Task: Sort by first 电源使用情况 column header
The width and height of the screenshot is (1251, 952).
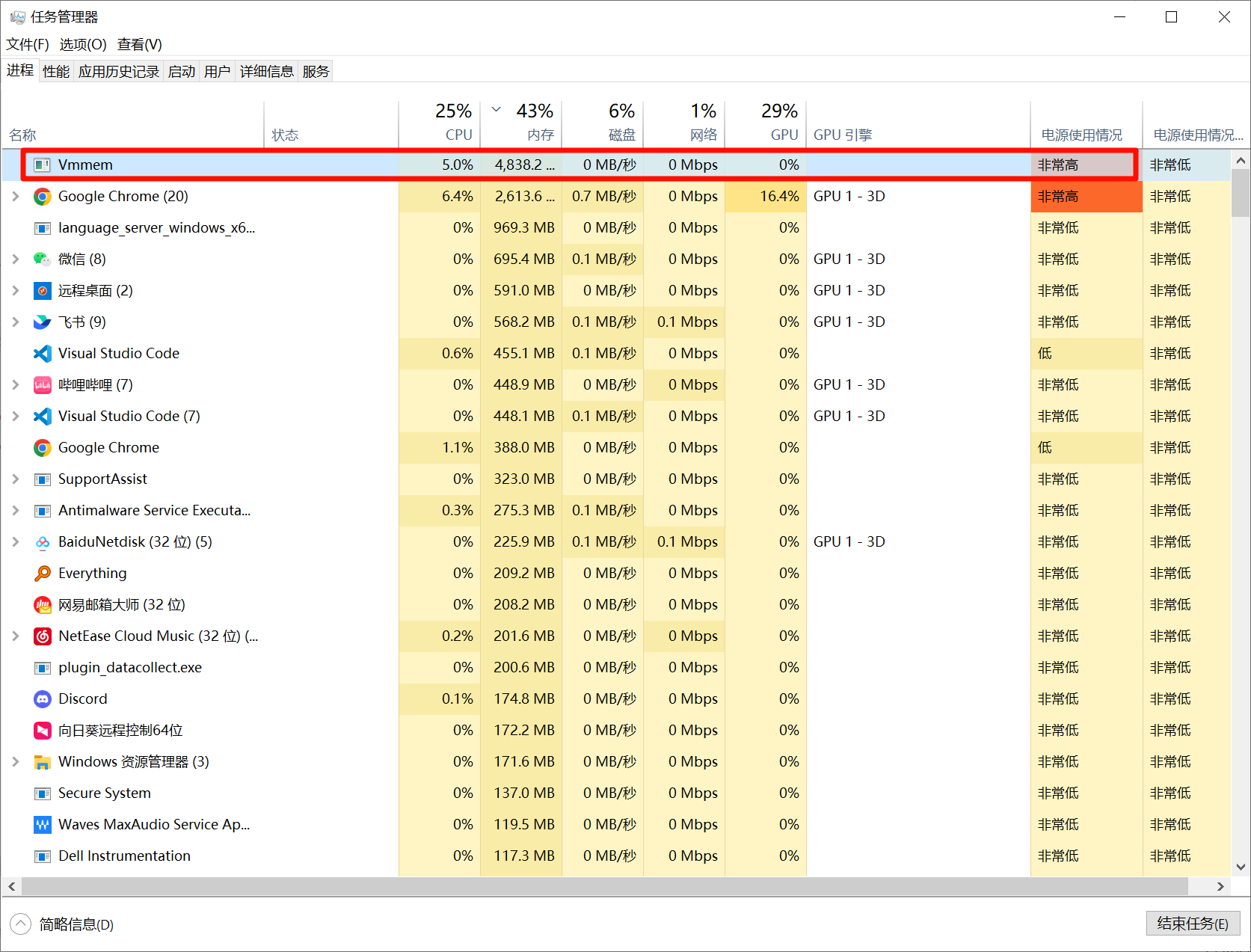Action: tap(1086, 123)
